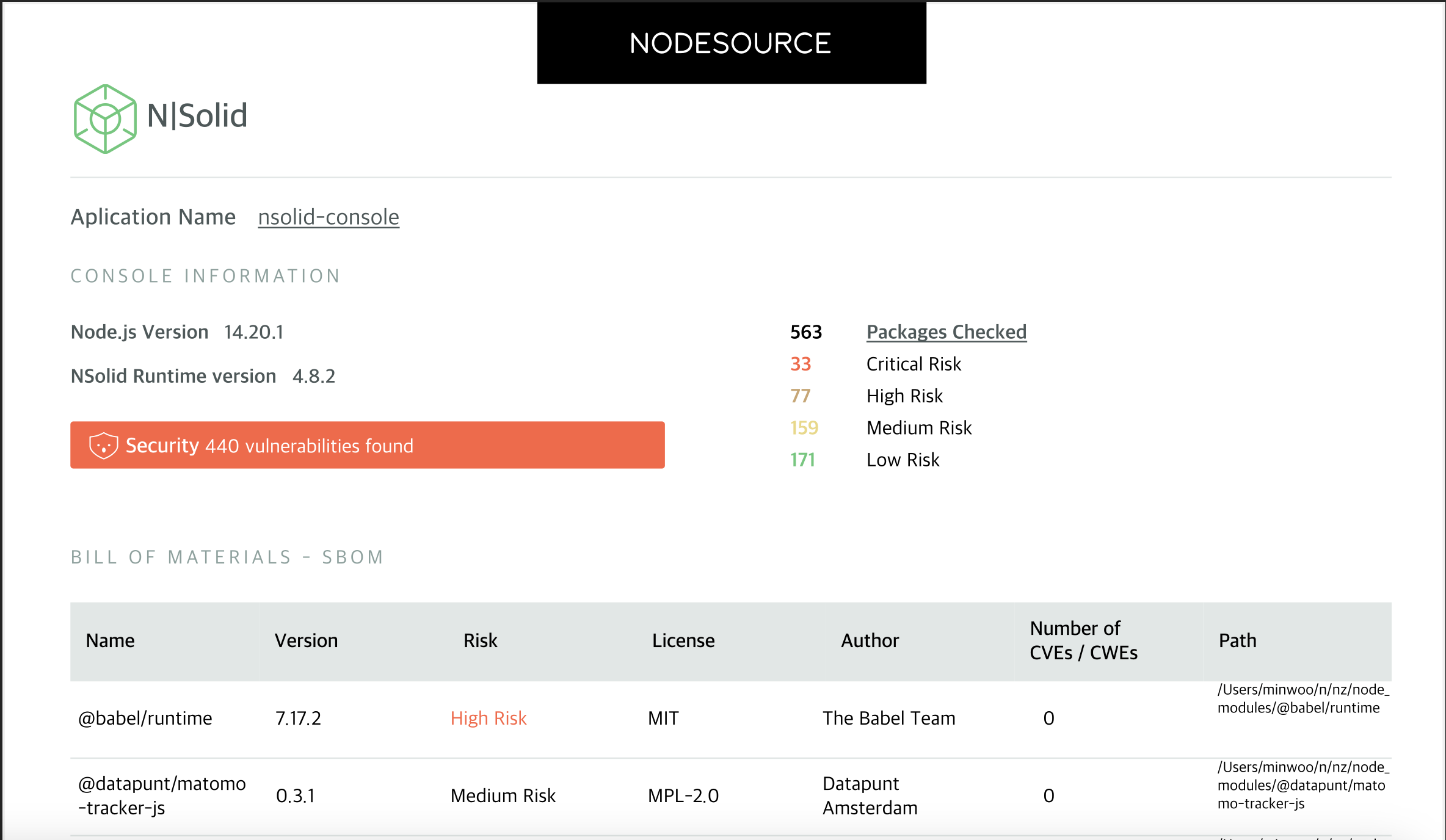Click the Name column header
The width and height of the screenshot is (1446, 840).
tap(111, 640)
